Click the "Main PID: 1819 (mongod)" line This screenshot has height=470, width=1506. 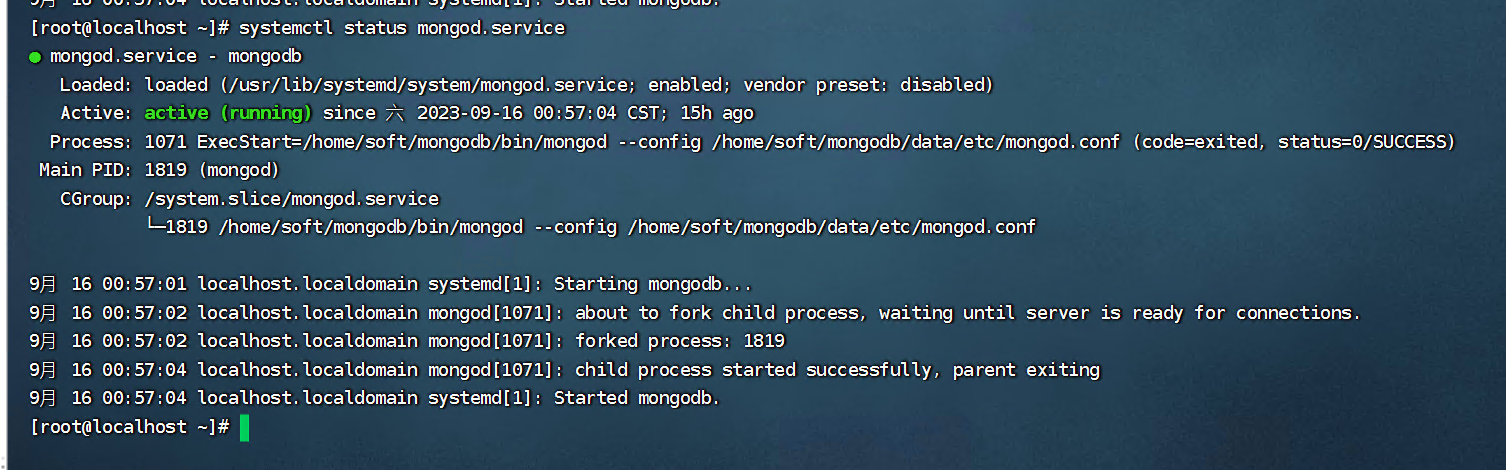click(159, 170)
